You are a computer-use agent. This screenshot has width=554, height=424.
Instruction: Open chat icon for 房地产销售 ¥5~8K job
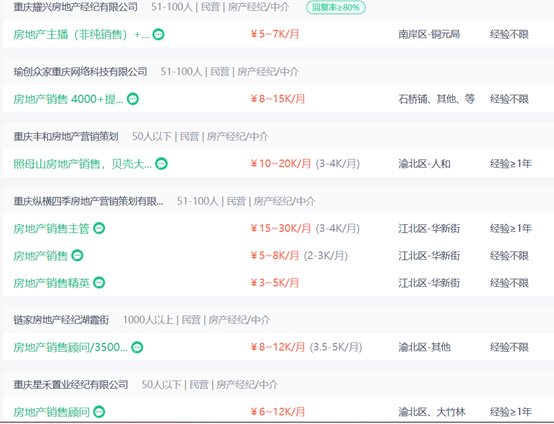click(77, 255)
